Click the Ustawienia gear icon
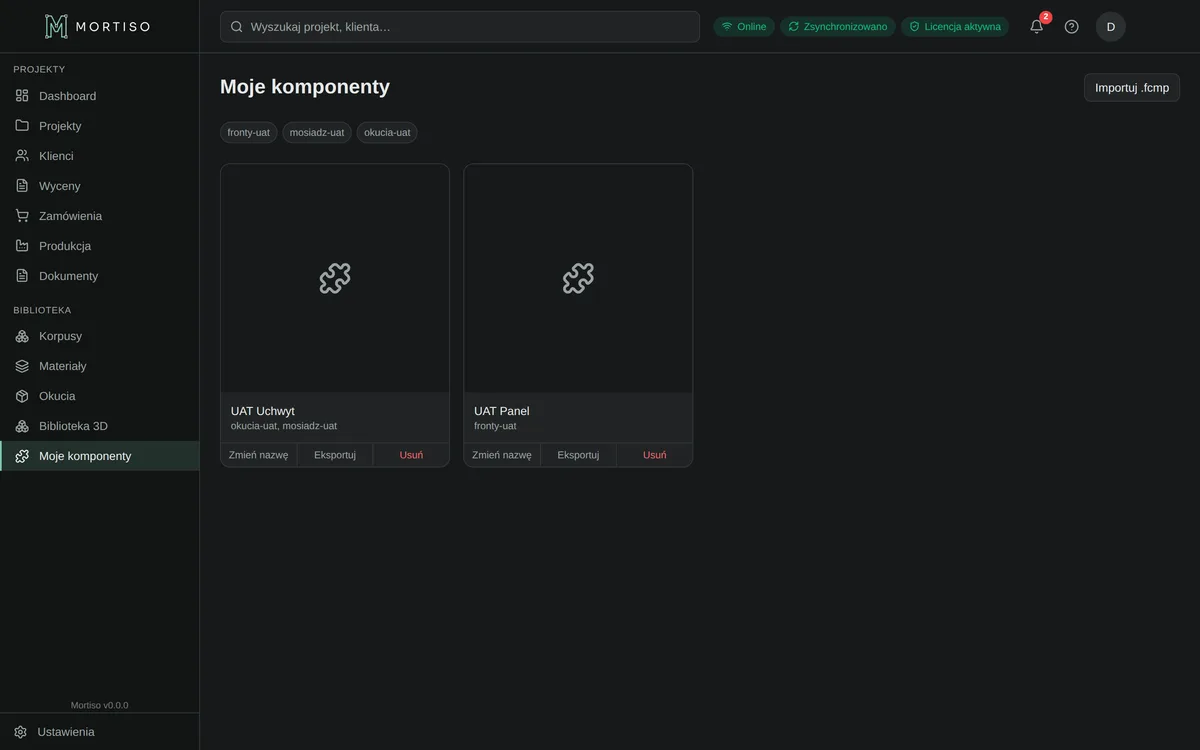 pos(20,732)
